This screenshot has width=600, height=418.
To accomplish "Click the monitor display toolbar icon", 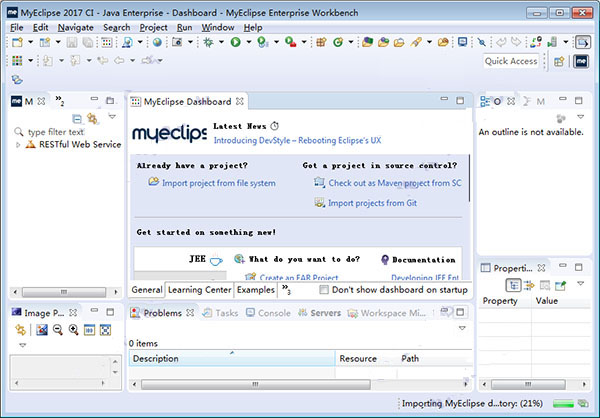I will pos(462,42).
